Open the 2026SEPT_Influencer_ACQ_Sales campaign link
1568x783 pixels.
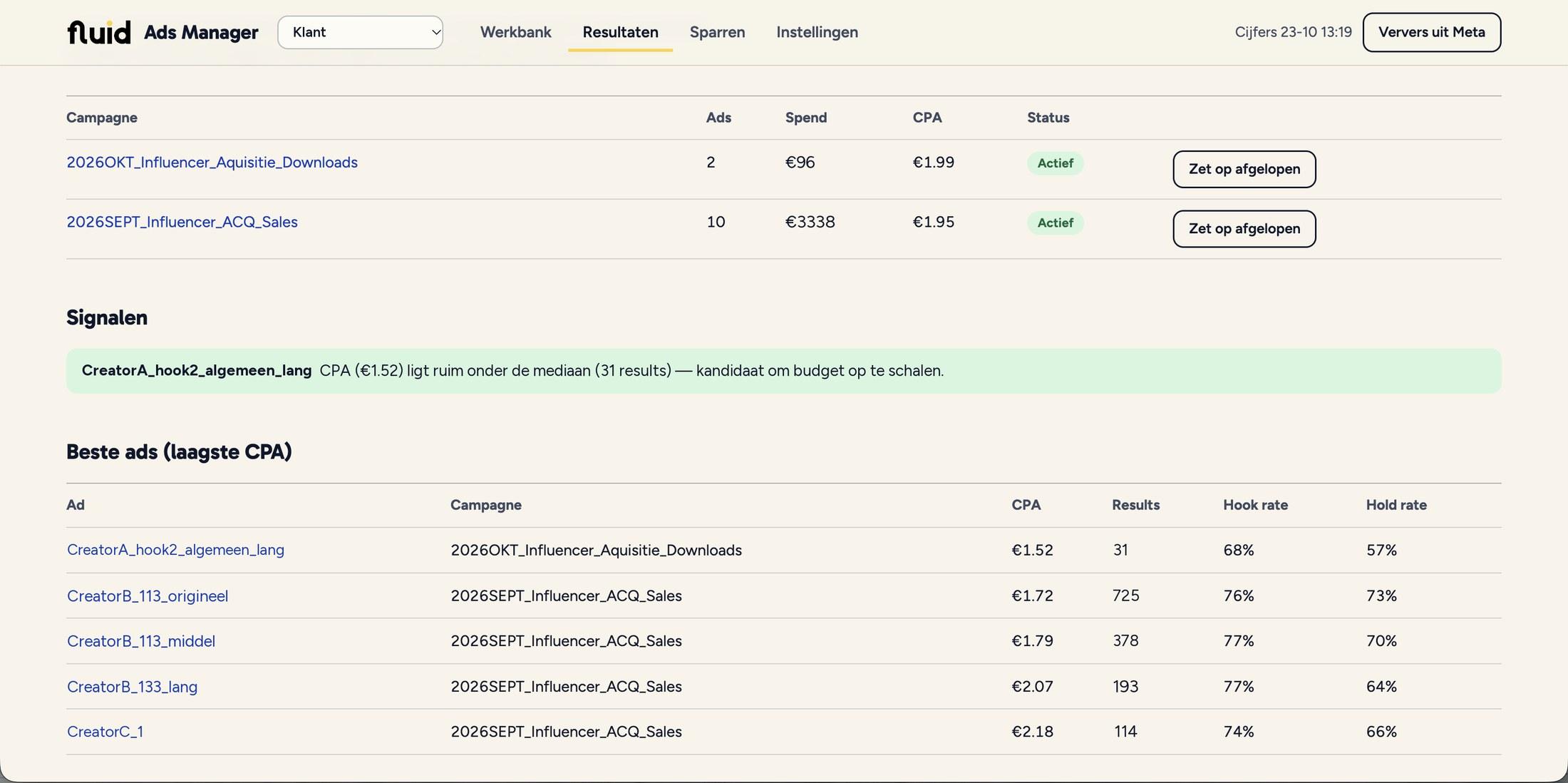point(182,222)
